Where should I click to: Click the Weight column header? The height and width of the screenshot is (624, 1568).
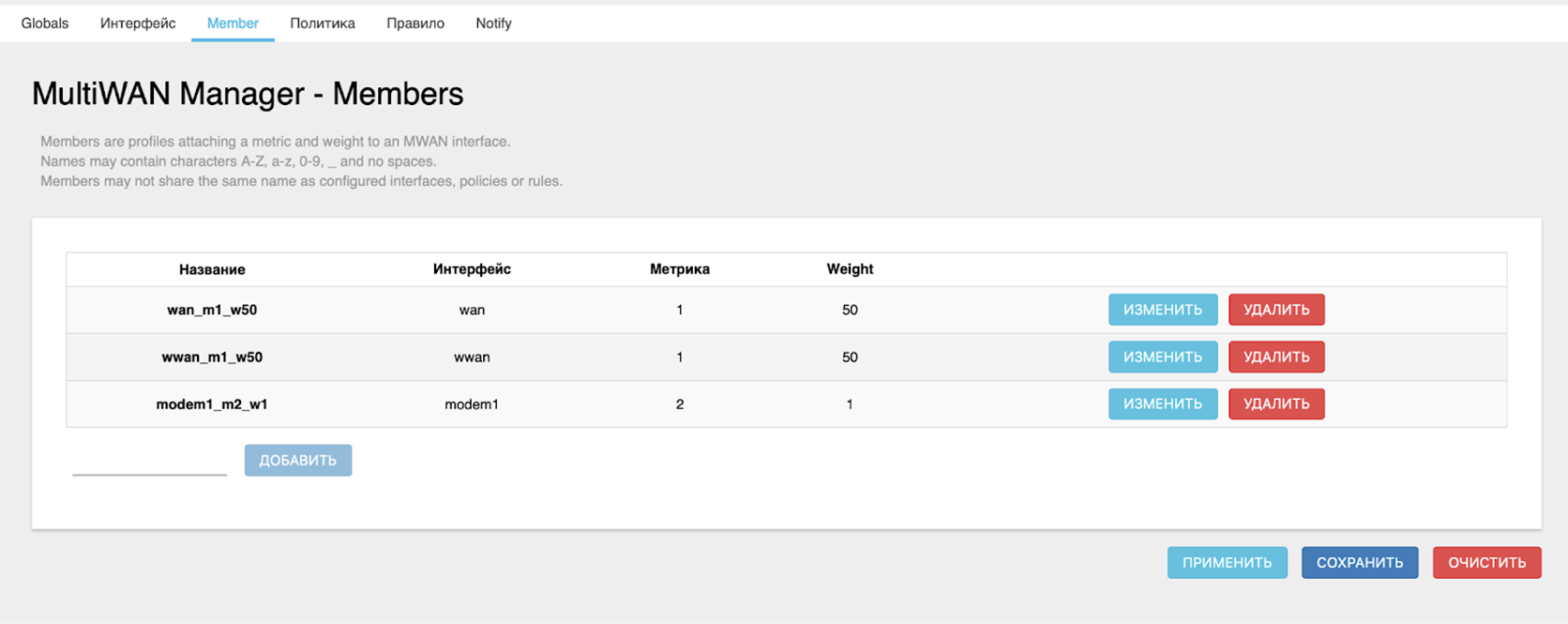point(850,269)
